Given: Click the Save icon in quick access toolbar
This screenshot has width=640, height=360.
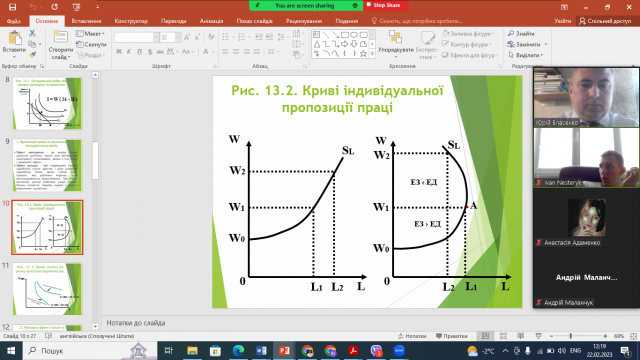Looking at the screenshot, I should click(12, 7).
